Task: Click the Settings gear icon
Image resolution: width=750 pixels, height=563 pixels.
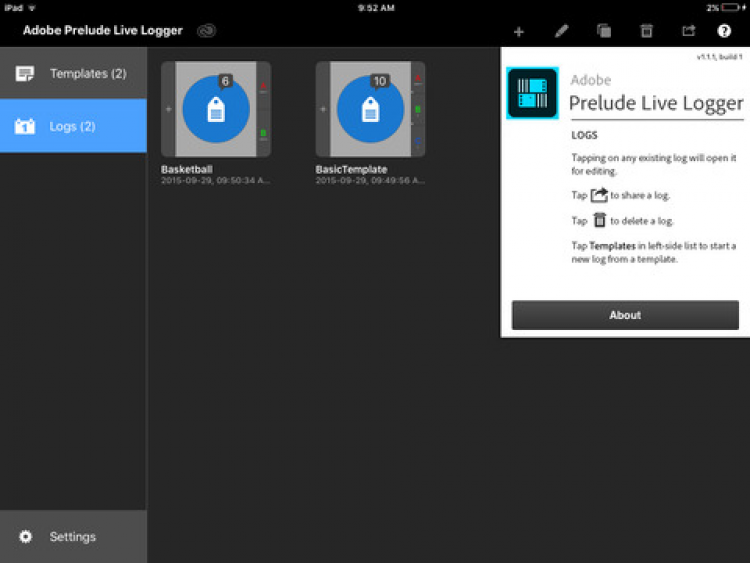Action: (x=25, y=536)
